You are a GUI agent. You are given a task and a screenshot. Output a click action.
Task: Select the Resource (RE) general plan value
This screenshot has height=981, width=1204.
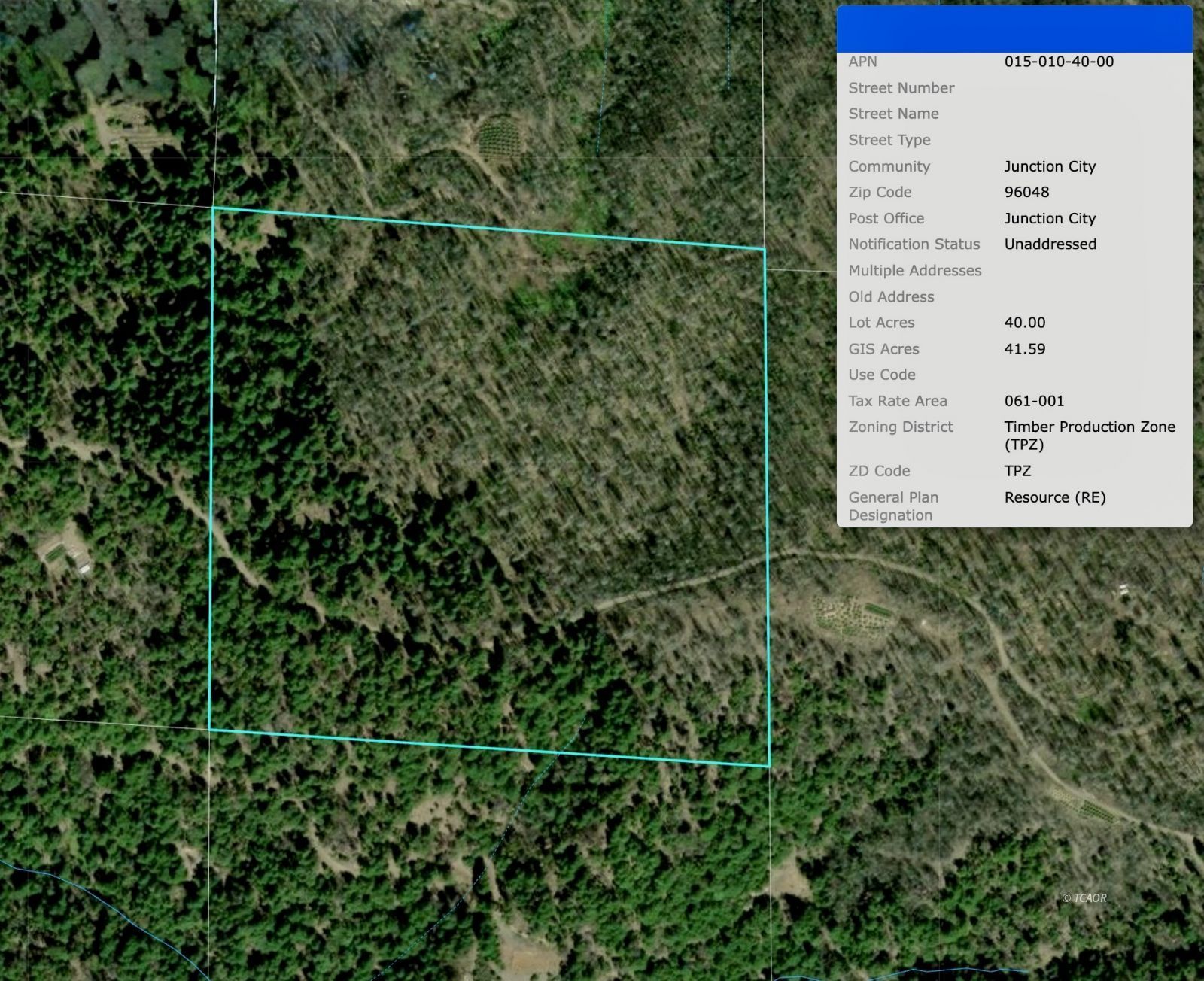pyautogui.click(x=1054, y=497)
